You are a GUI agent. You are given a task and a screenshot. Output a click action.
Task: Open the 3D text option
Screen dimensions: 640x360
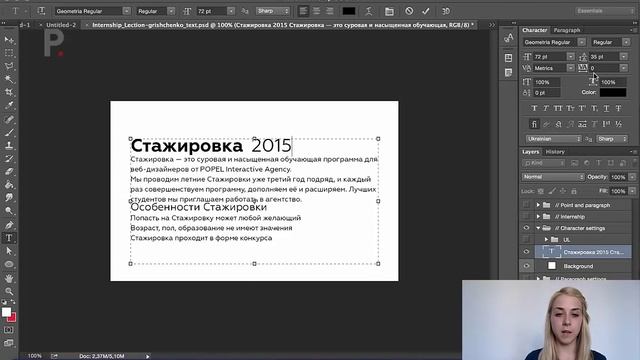(x=446, y=11)
